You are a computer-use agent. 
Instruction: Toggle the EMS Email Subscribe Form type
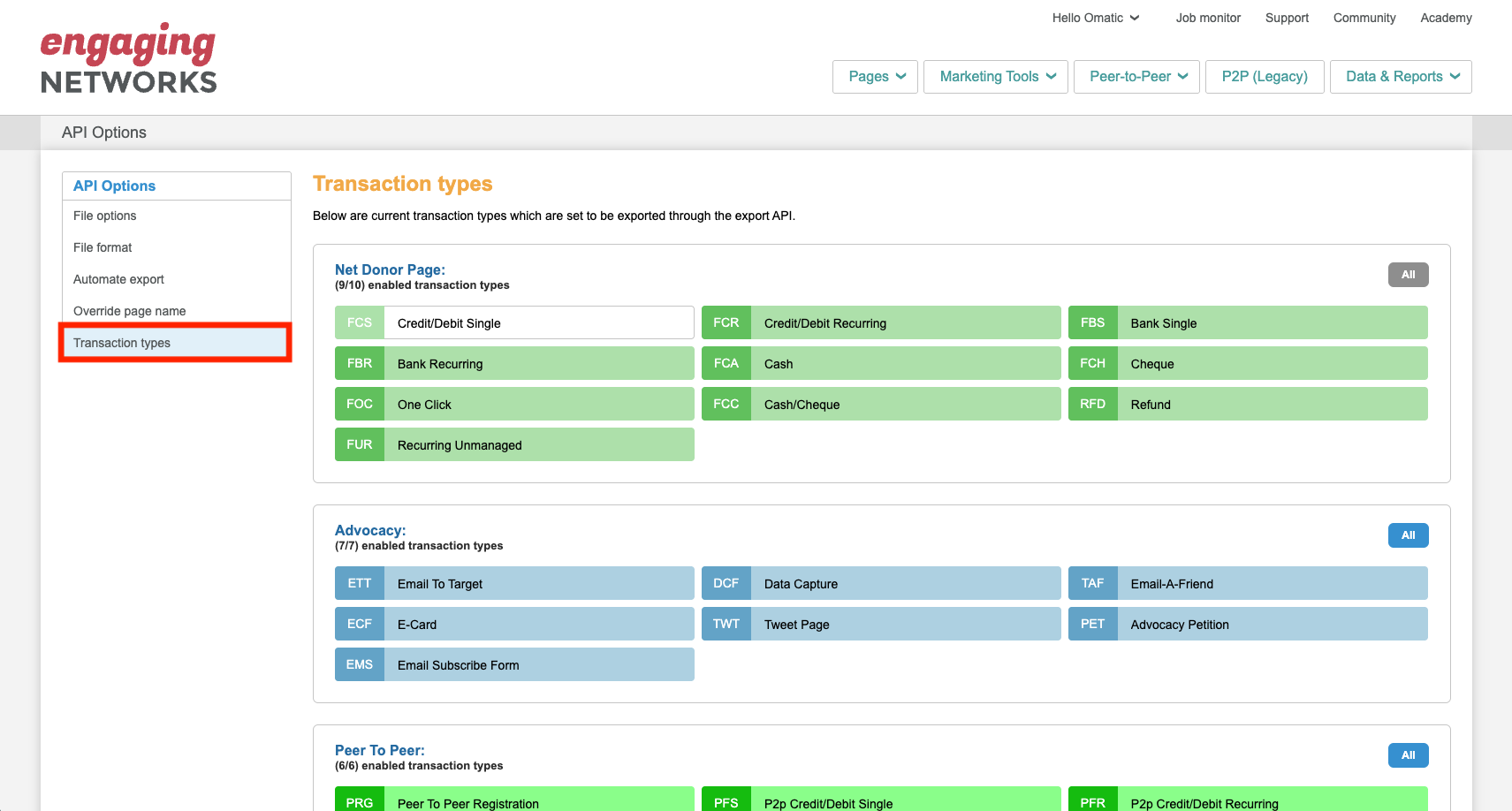[514, 664]
